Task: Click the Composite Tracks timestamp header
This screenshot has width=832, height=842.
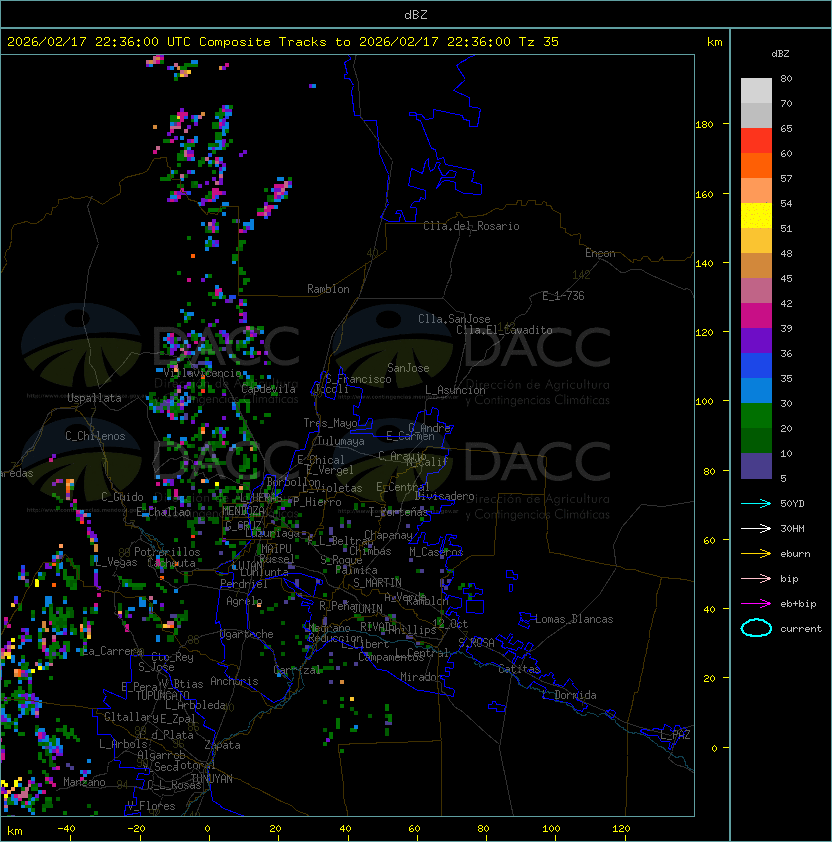Action: coord(283,41)
